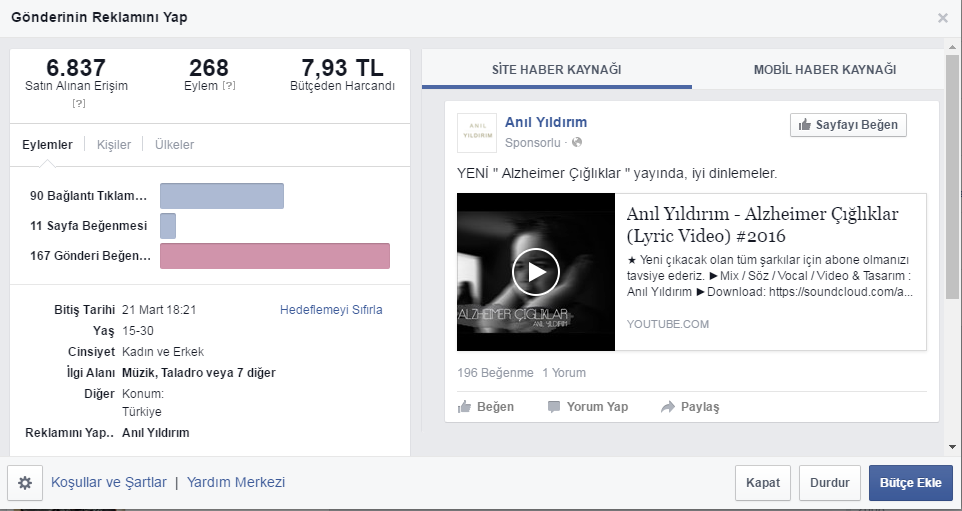Click the Hedeflemeyi Sıfırla link
962x511 pixels.
(331, 310)
